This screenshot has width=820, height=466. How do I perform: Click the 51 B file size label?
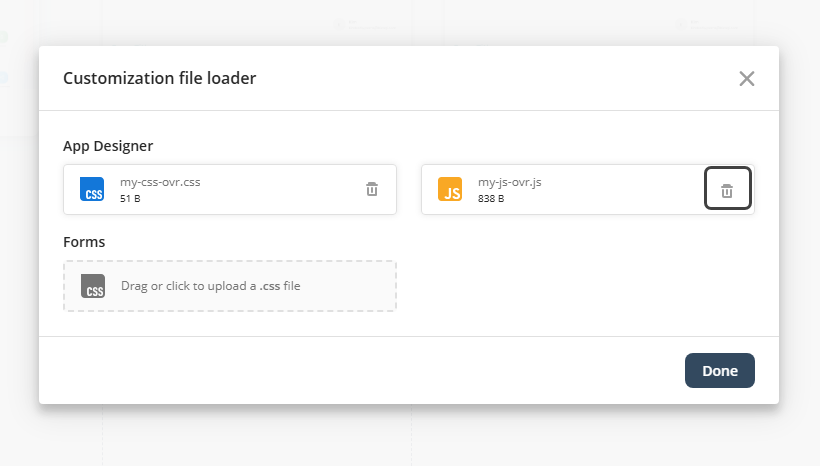[x=130, y=199]
